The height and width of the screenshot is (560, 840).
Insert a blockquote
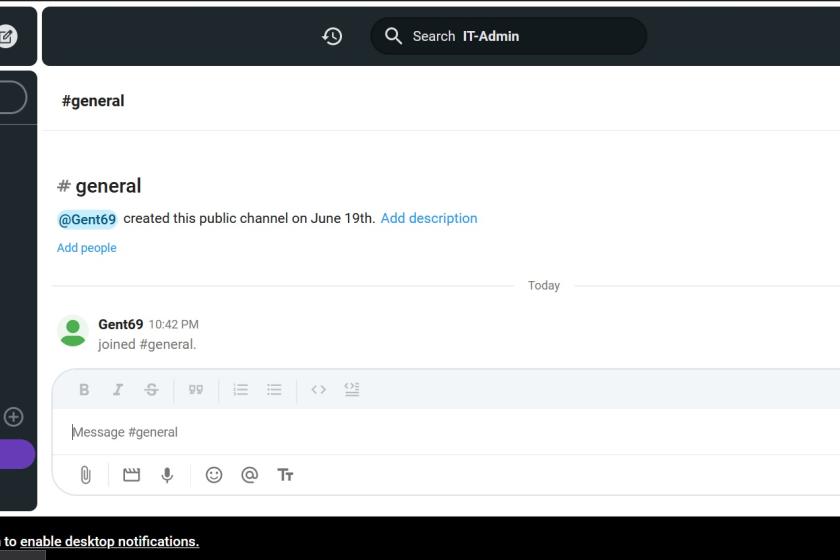(x=196, y=390)
